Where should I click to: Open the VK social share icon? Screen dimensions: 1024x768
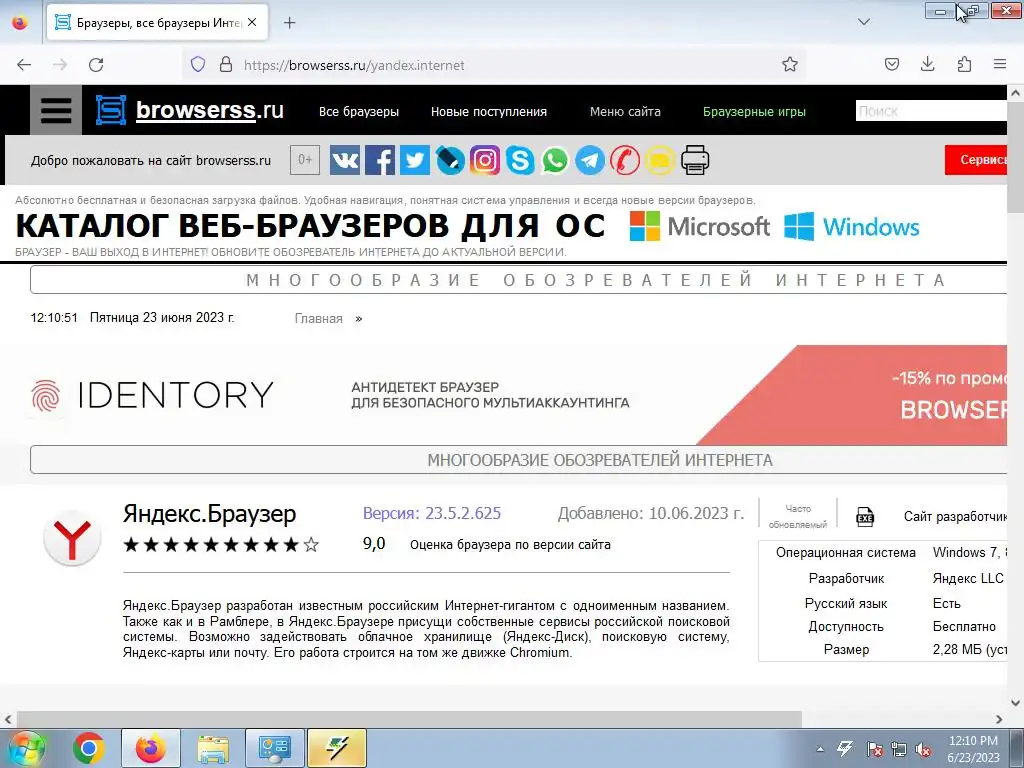[x=345, y=161]
